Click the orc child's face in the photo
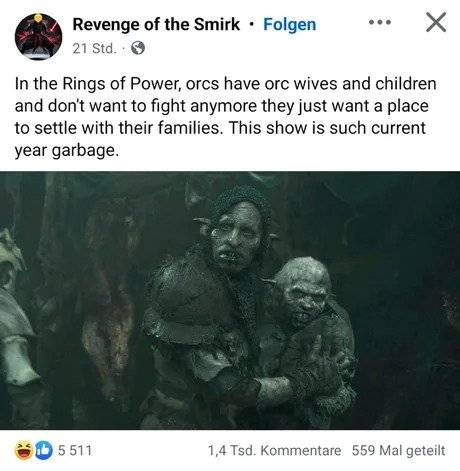Image resolution: width=460 pixels, height=471 pixels. pos(305,298)
